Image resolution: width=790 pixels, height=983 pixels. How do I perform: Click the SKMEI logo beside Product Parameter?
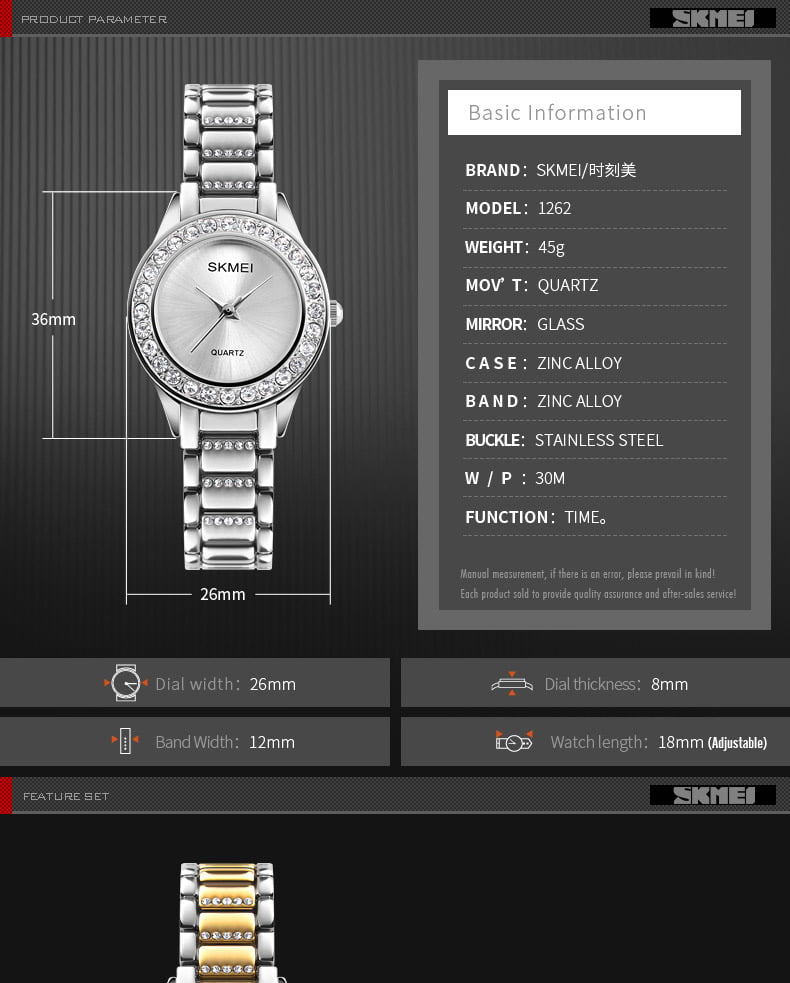tap(713, 18)
